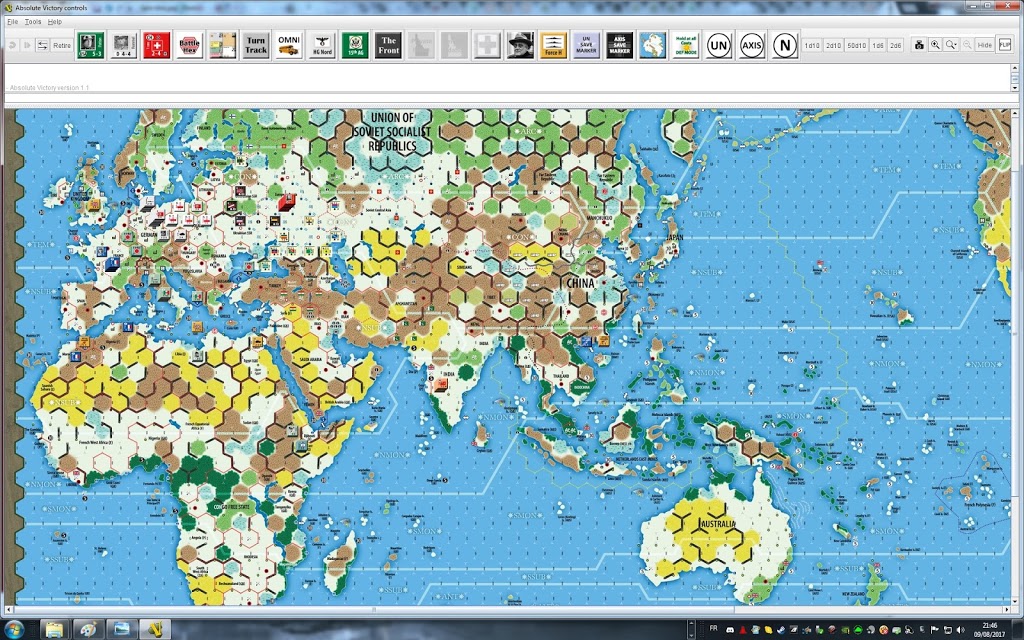This screenshot has height=640, width=1024.
Task: Open the green 5-3 unit counter palette
Action: (x=91, y=45)
